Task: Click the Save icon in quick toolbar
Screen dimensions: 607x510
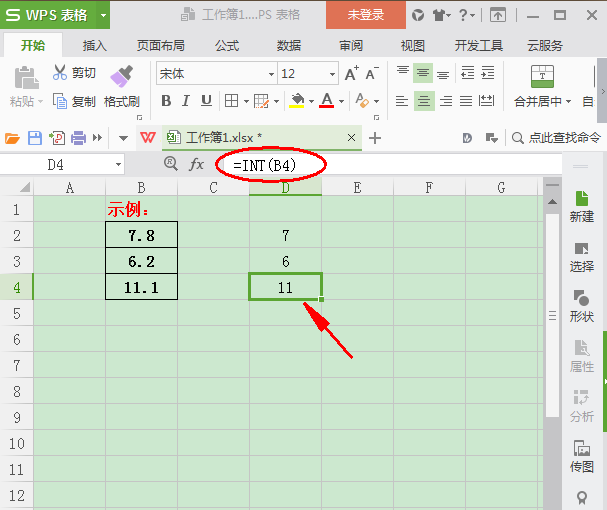Action: tap(35, 138)
